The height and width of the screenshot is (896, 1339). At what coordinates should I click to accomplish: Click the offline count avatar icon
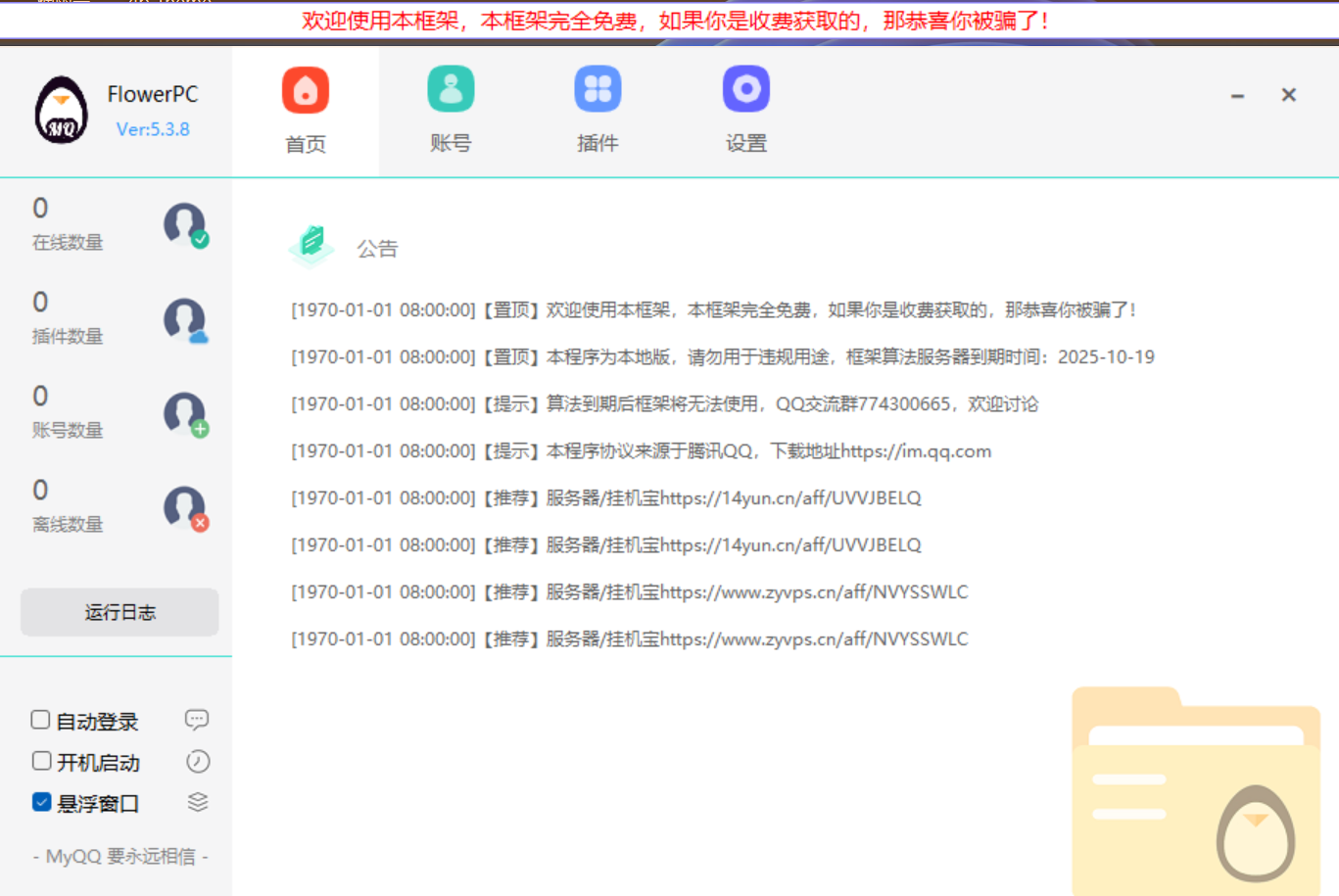click(x=185, y=507)
